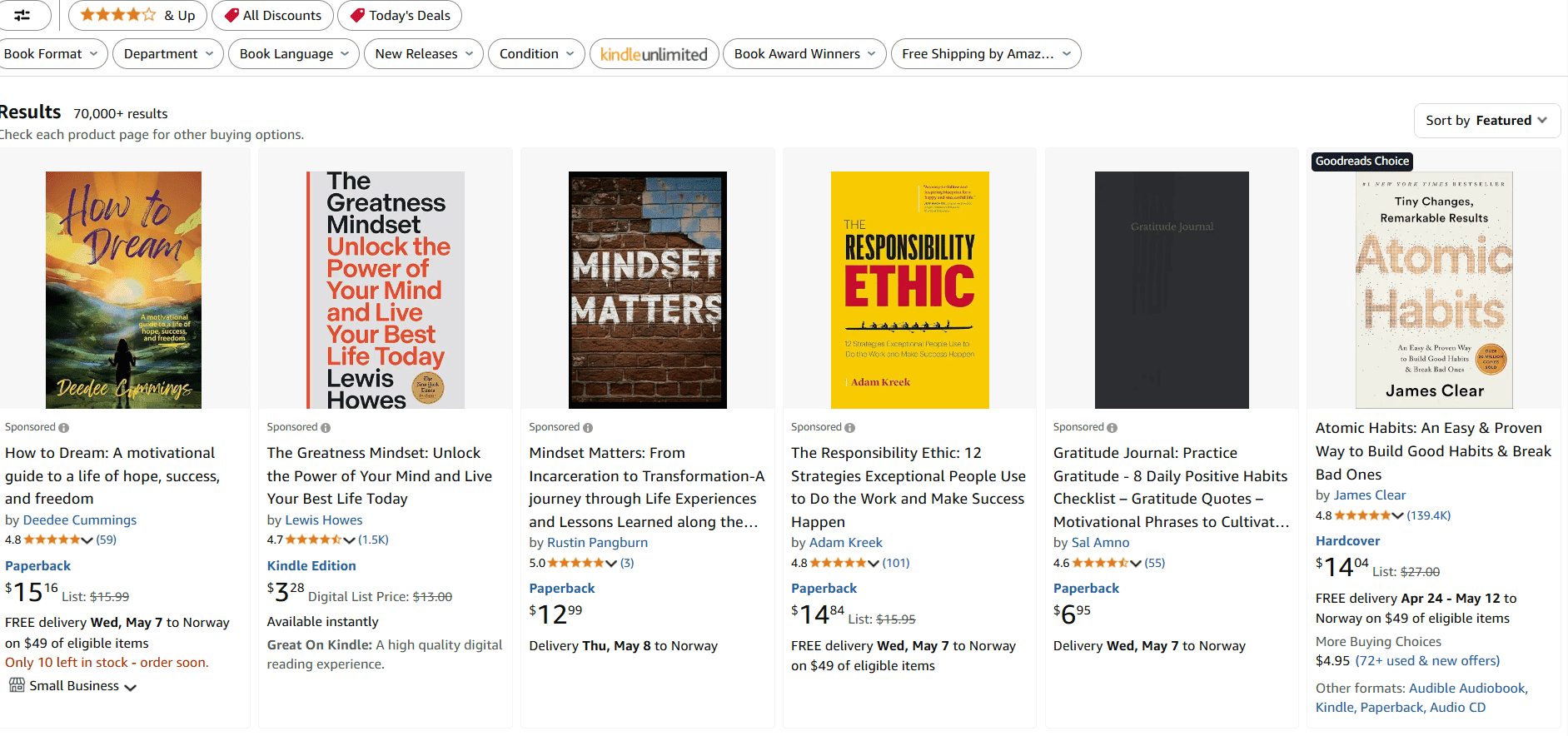Click Sponsored info icon for How to Dream
This screenshot has height=736, width=1568.
[64, 428]
